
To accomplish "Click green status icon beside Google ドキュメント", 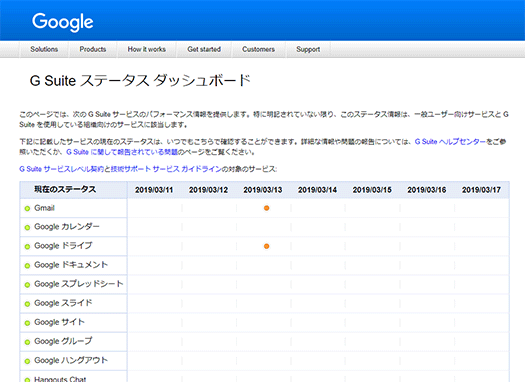I will (x=27, y=266).
